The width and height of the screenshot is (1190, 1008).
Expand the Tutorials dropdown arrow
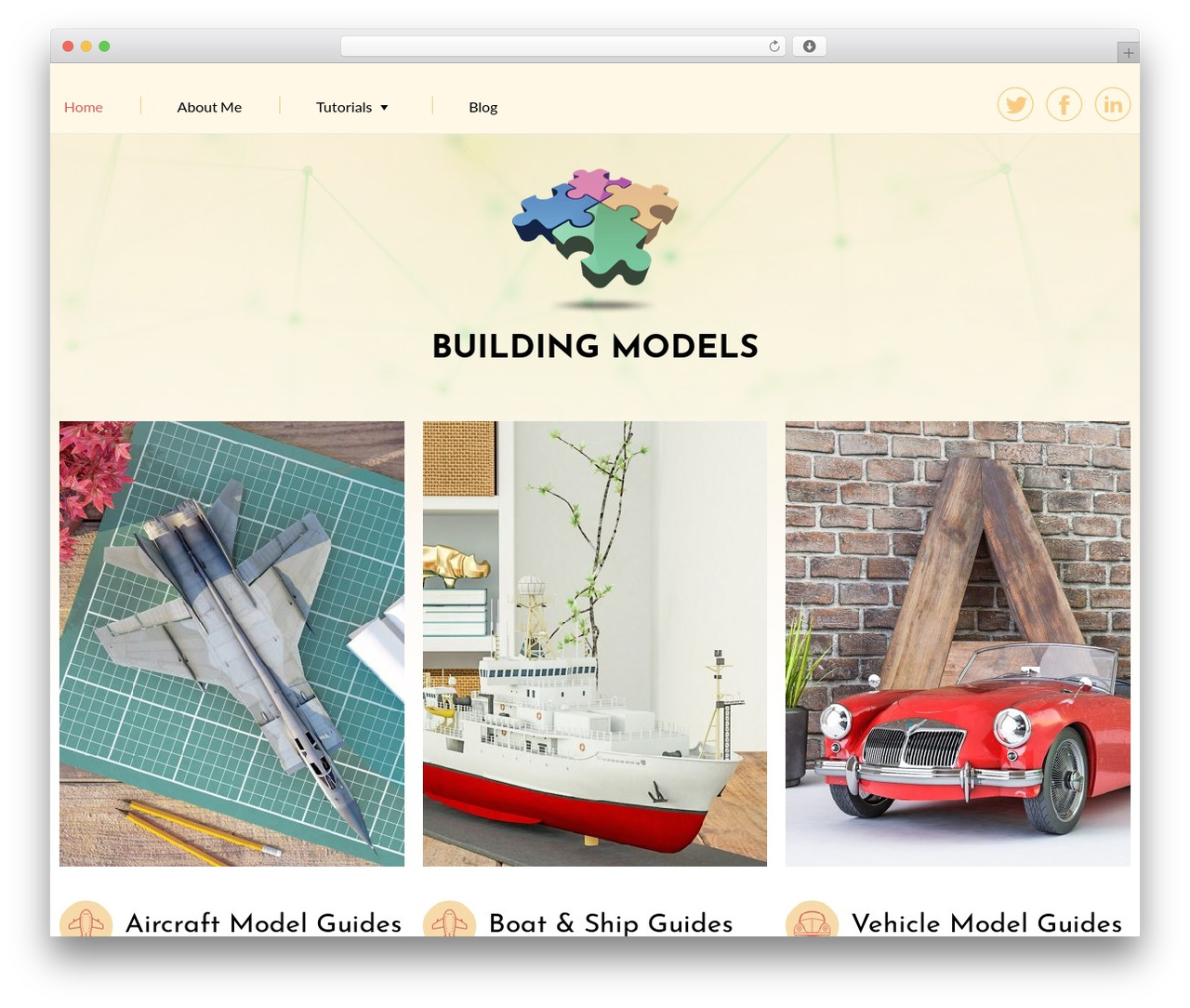tap(384, 108)
